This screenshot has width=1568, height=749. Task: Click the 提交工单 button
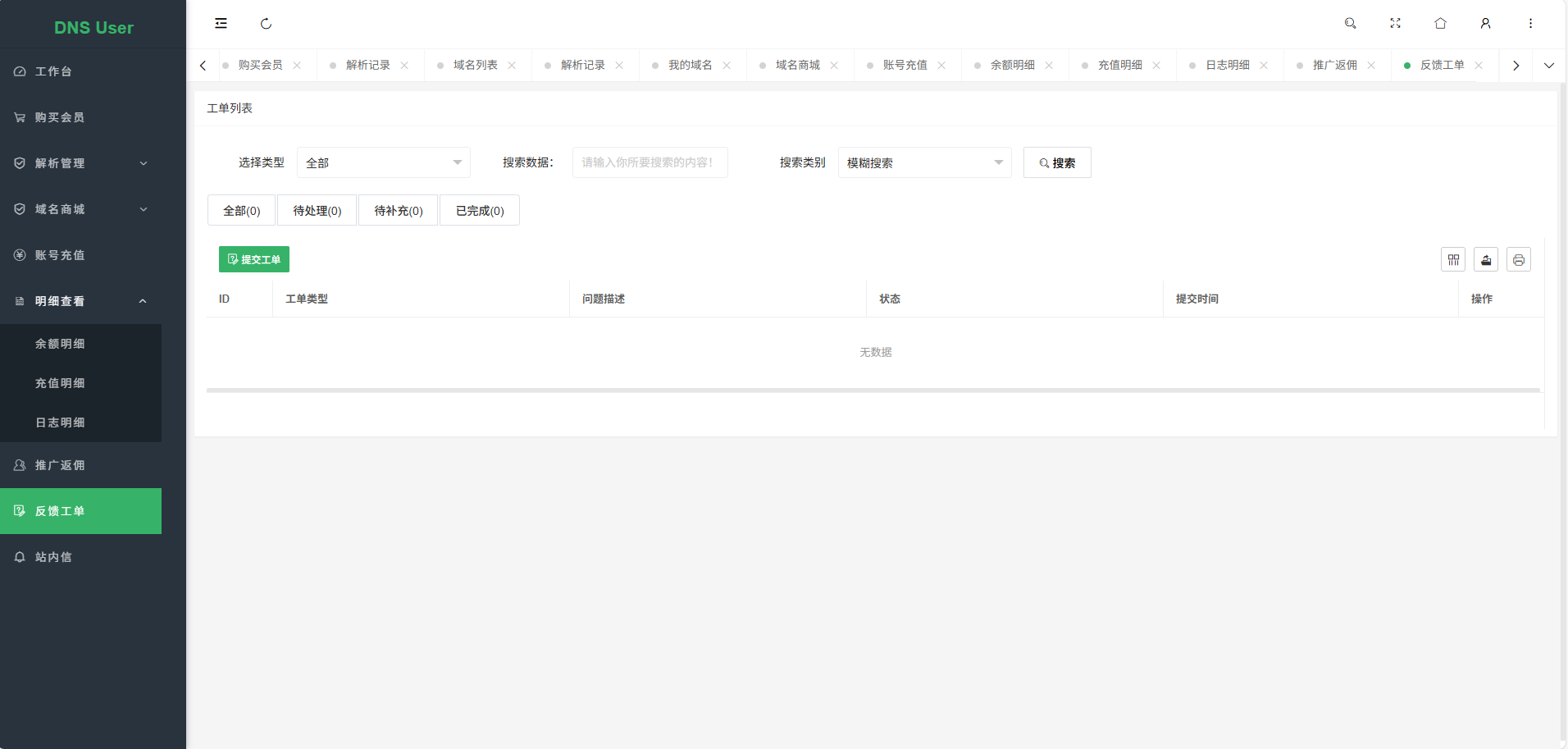(x=253, y=259)
